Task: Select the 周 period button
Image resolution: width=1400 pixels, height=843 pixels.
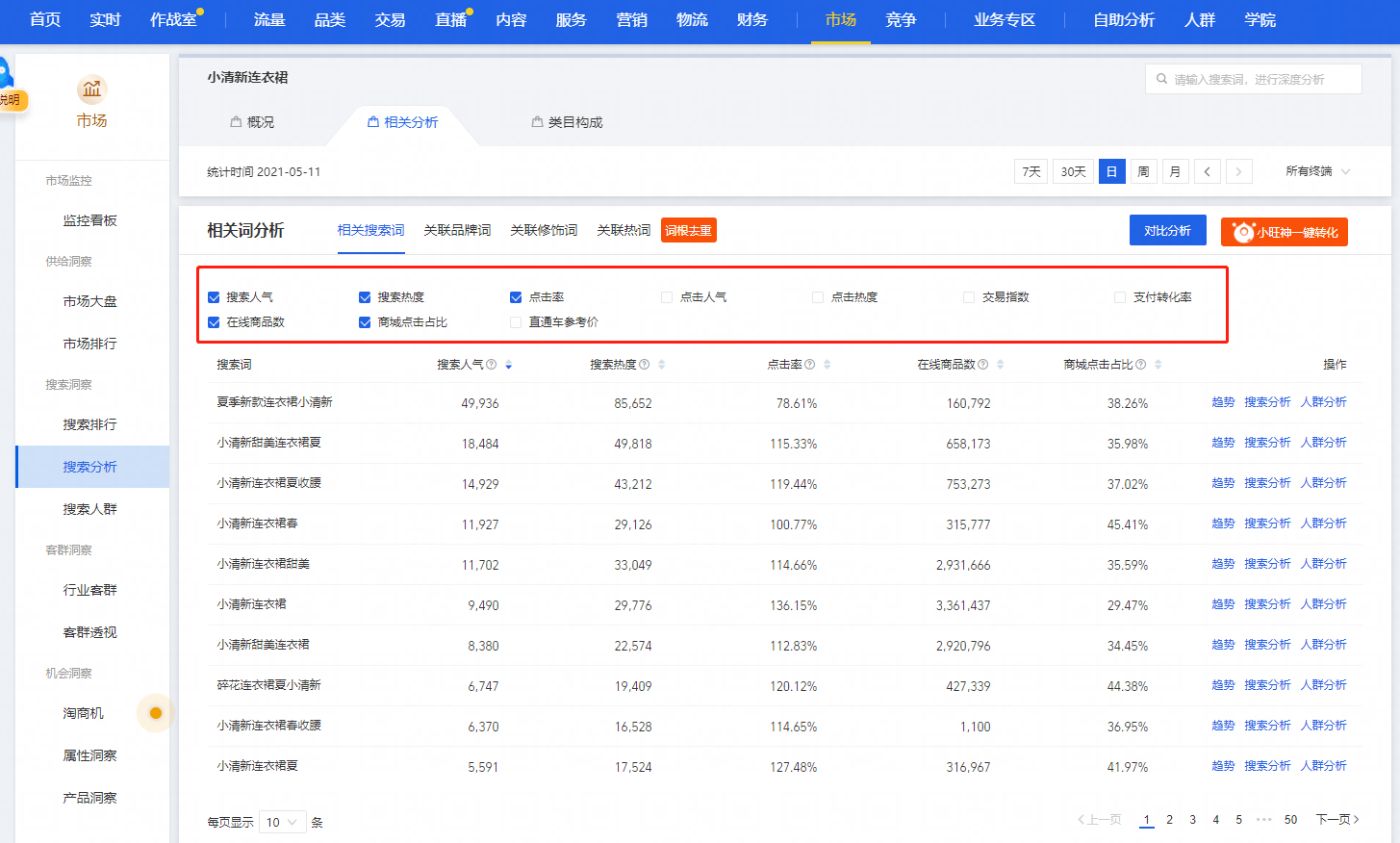Action: pos(1144,171)
